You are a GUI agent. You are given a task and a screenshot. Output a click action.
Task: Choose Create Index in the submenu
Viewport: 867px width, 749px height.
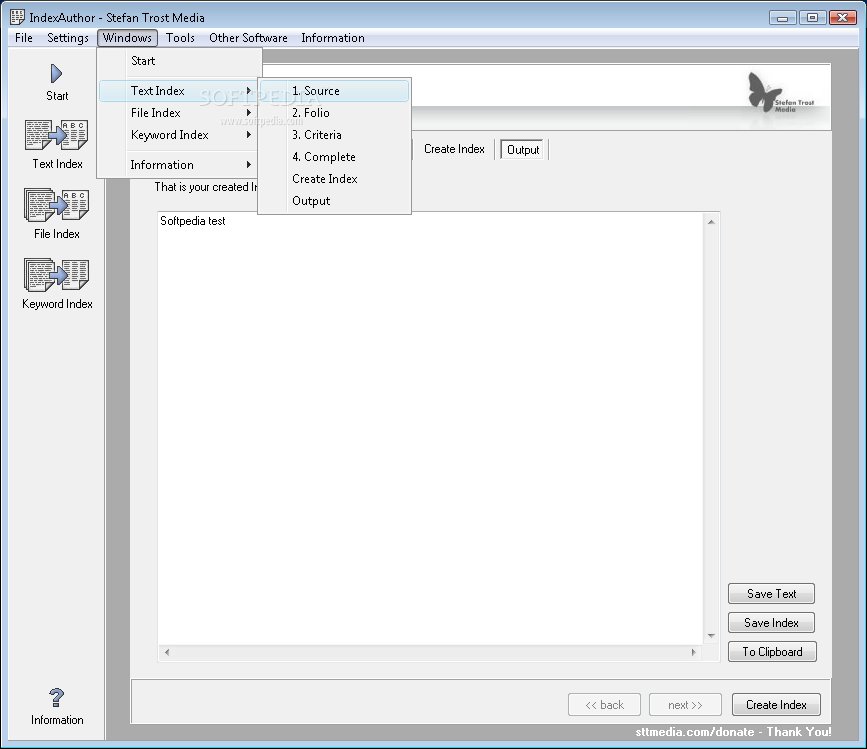pyautogui.click(x=335, y=179)
